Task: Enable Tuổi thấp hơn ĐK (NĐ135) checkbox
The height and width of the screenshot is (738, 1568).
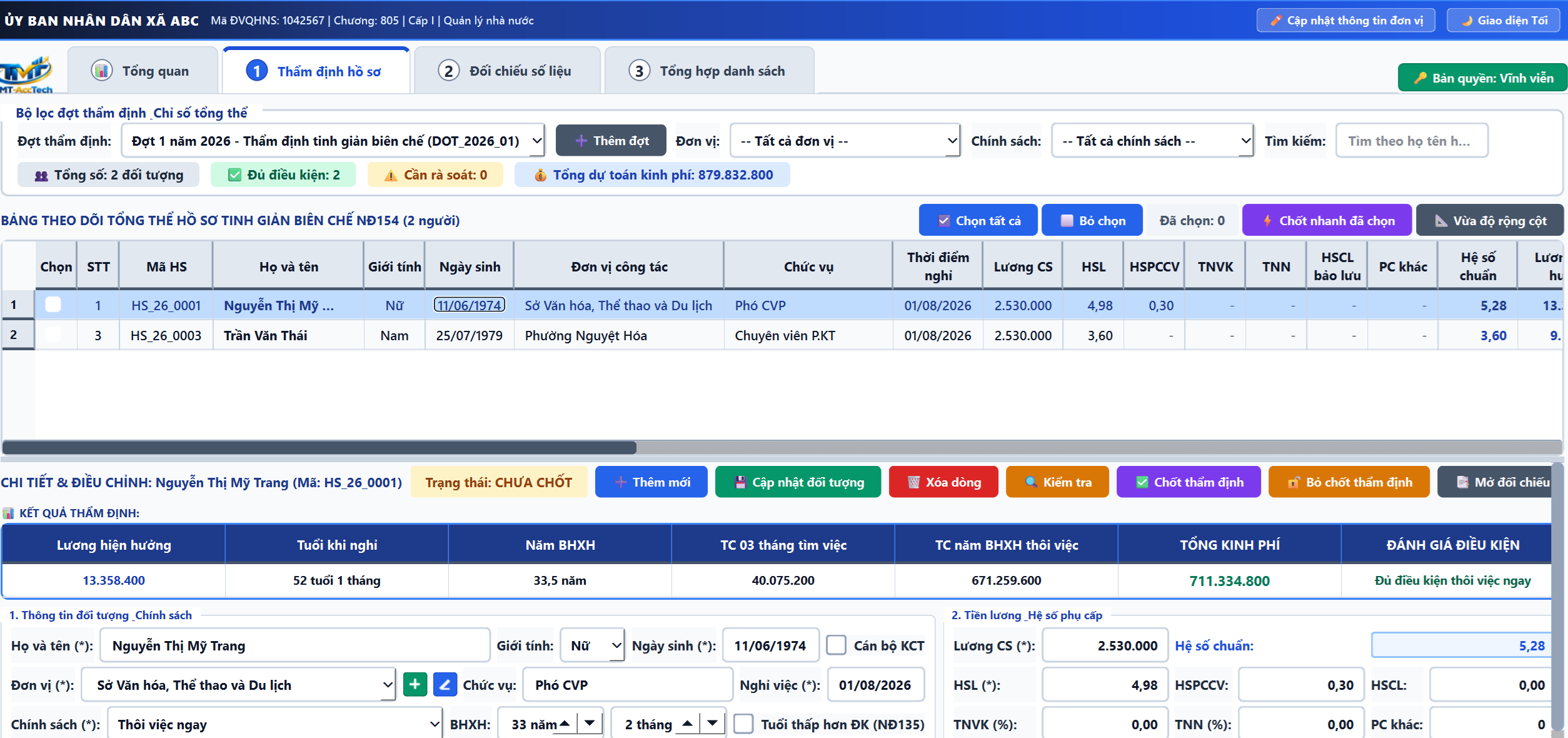Action: tap(743, 724)
